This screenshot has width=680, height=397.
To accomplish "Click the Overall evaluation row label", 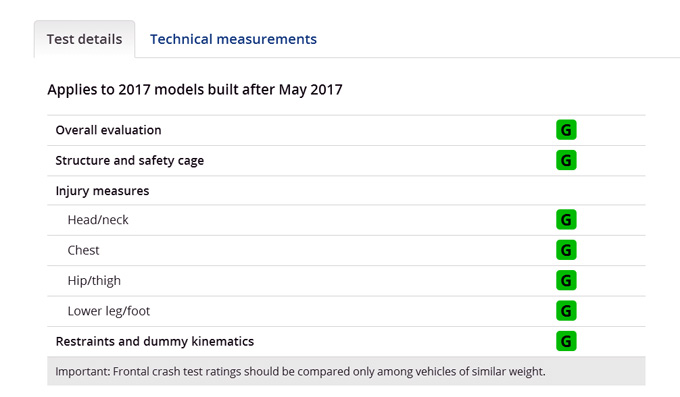I will click(x=108, y=130).
